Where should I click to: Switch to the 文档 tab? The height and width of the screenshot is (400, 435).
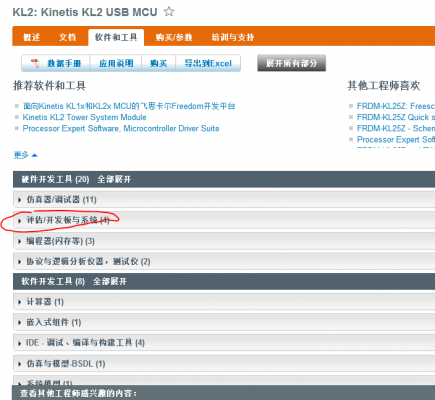67,37
